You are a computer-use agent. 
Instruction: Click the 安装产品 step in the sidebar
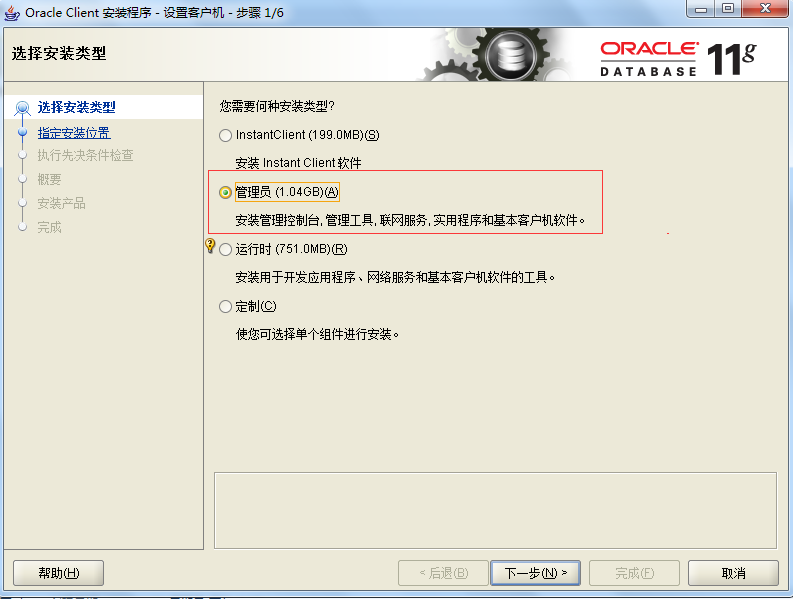(61, 203)
